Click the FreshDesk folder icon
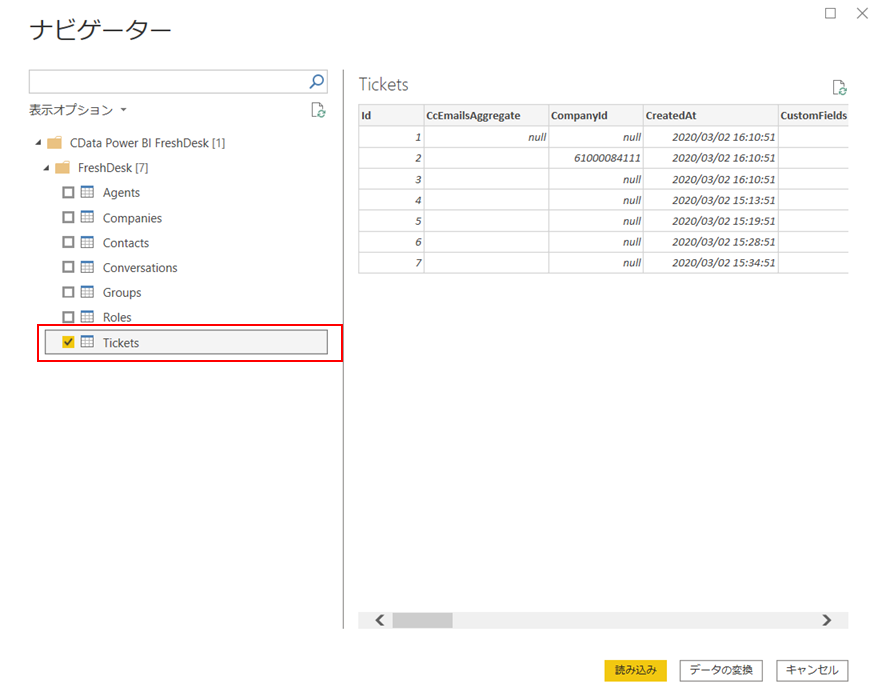The width and height of the screenshot is (878, 696). pyautogui.click(x=63, y=167)
